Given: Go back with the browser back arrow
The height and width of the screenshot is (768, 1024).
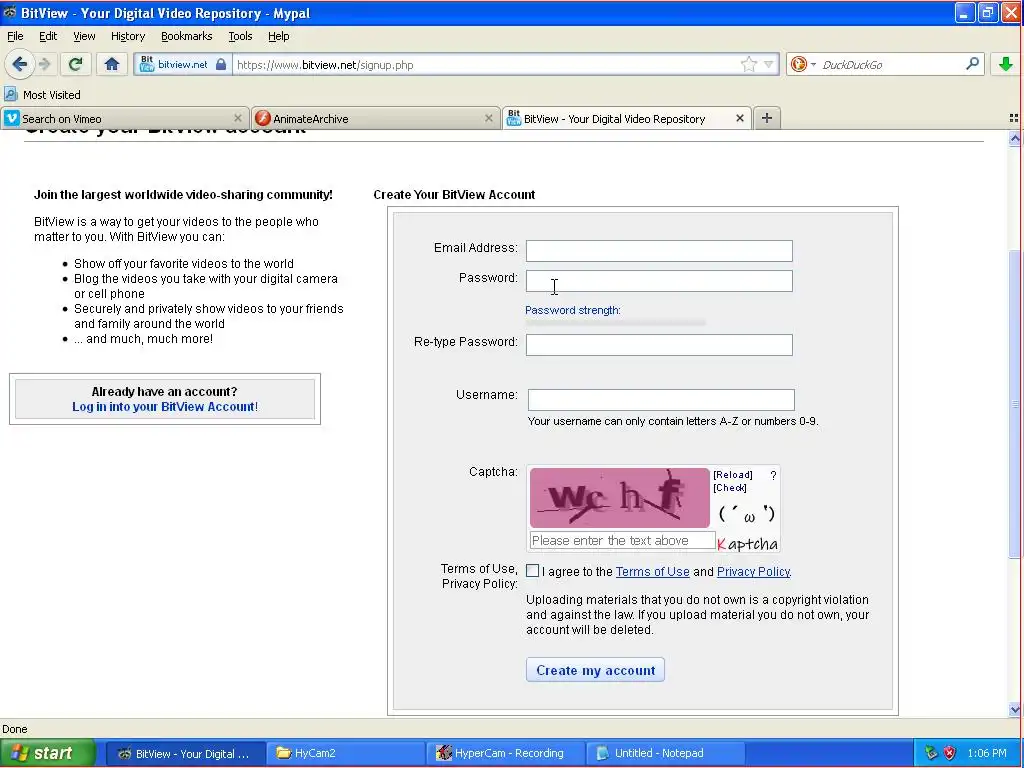Looking at the screenshot, I should point(20,64).
